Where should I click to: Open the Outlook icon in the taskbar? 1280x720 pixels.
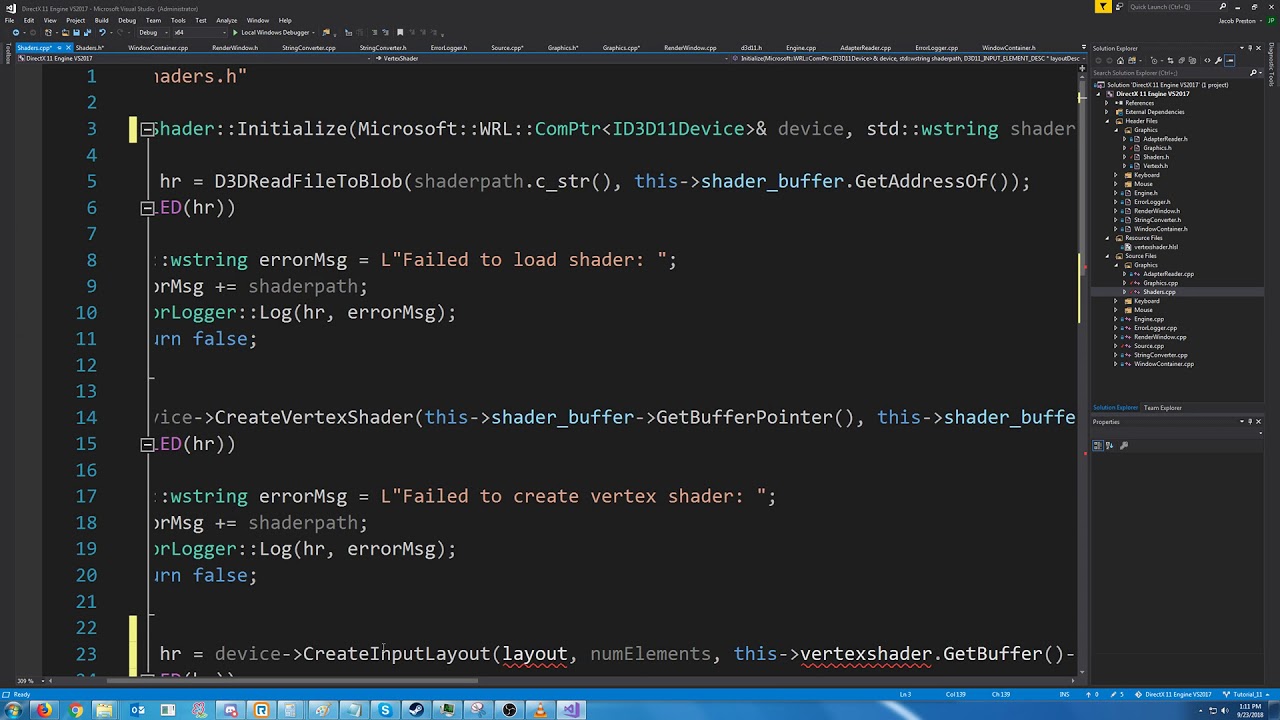coord(137,710)
